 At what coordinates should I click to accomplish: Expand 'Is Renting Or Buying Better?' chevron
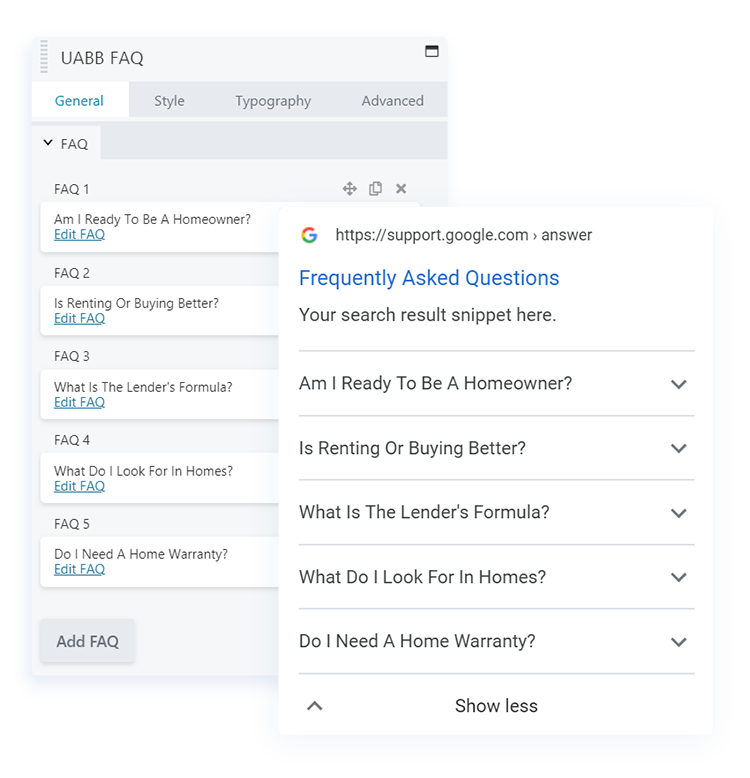pyautogui.click(x=679, y=448)
